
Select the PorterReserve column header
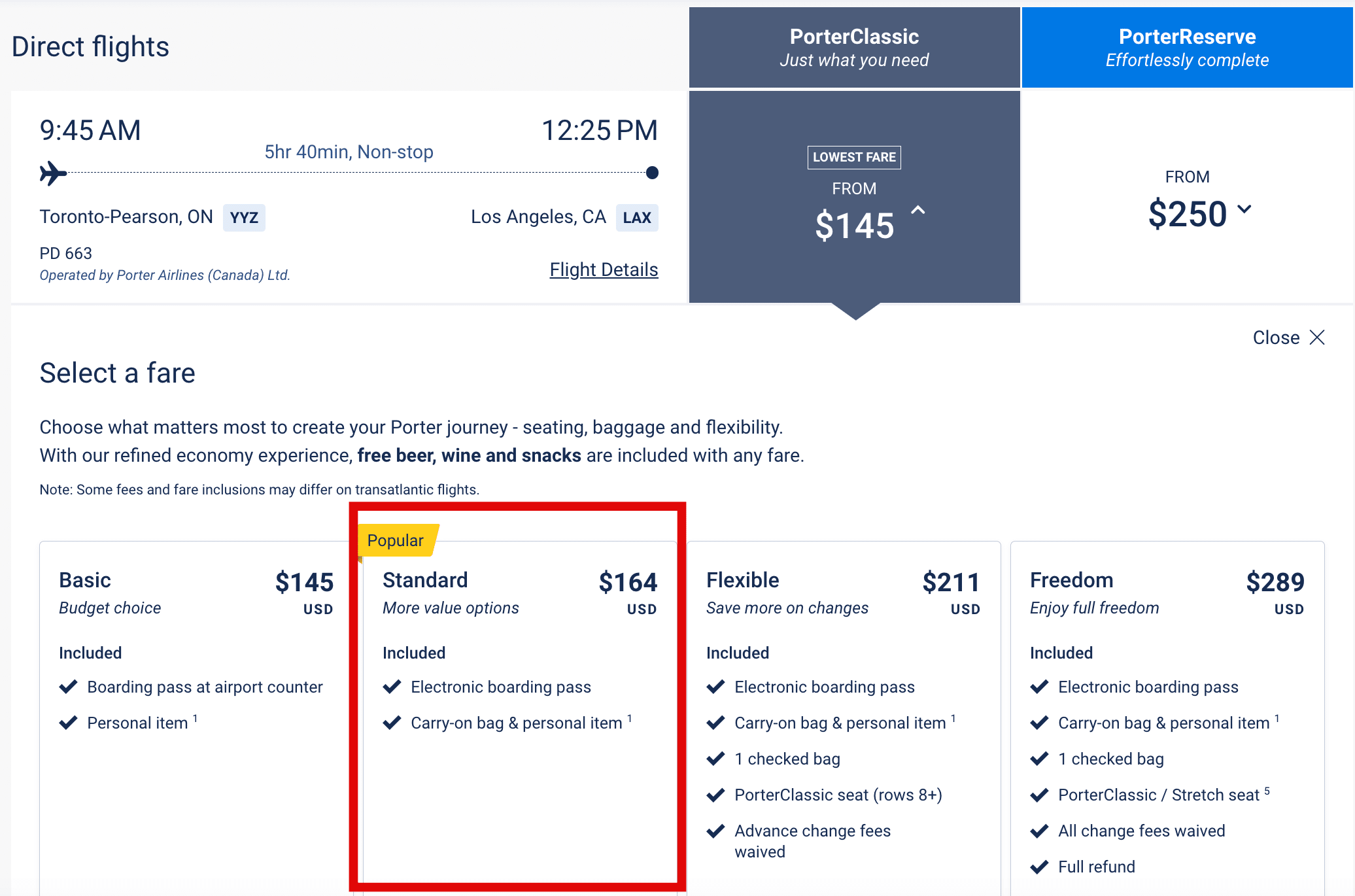pyautogui.click(x=1186, y=48)
